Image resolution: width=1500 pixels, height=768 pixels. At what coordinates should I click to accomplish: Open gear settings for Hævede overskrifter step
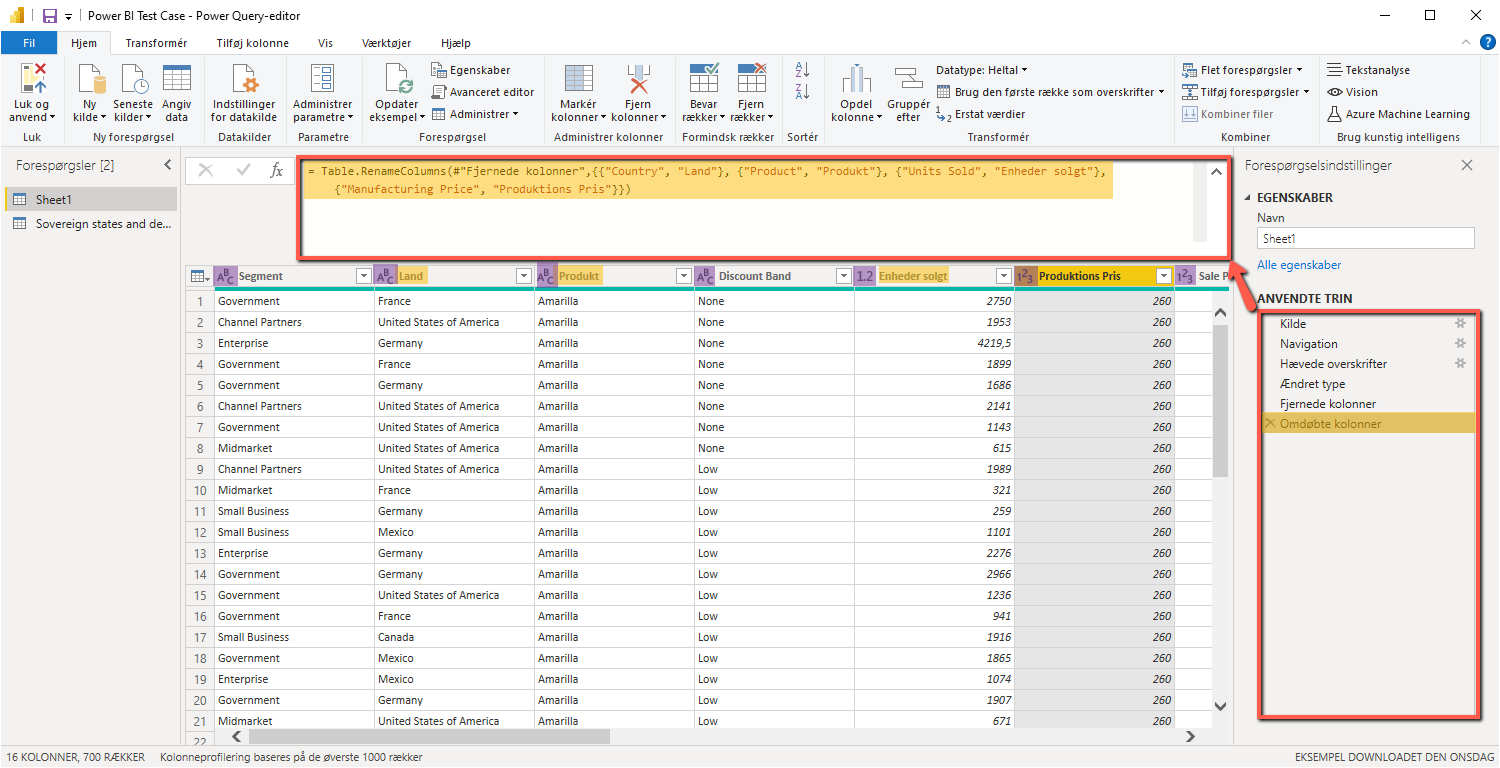click(1460, 363)
